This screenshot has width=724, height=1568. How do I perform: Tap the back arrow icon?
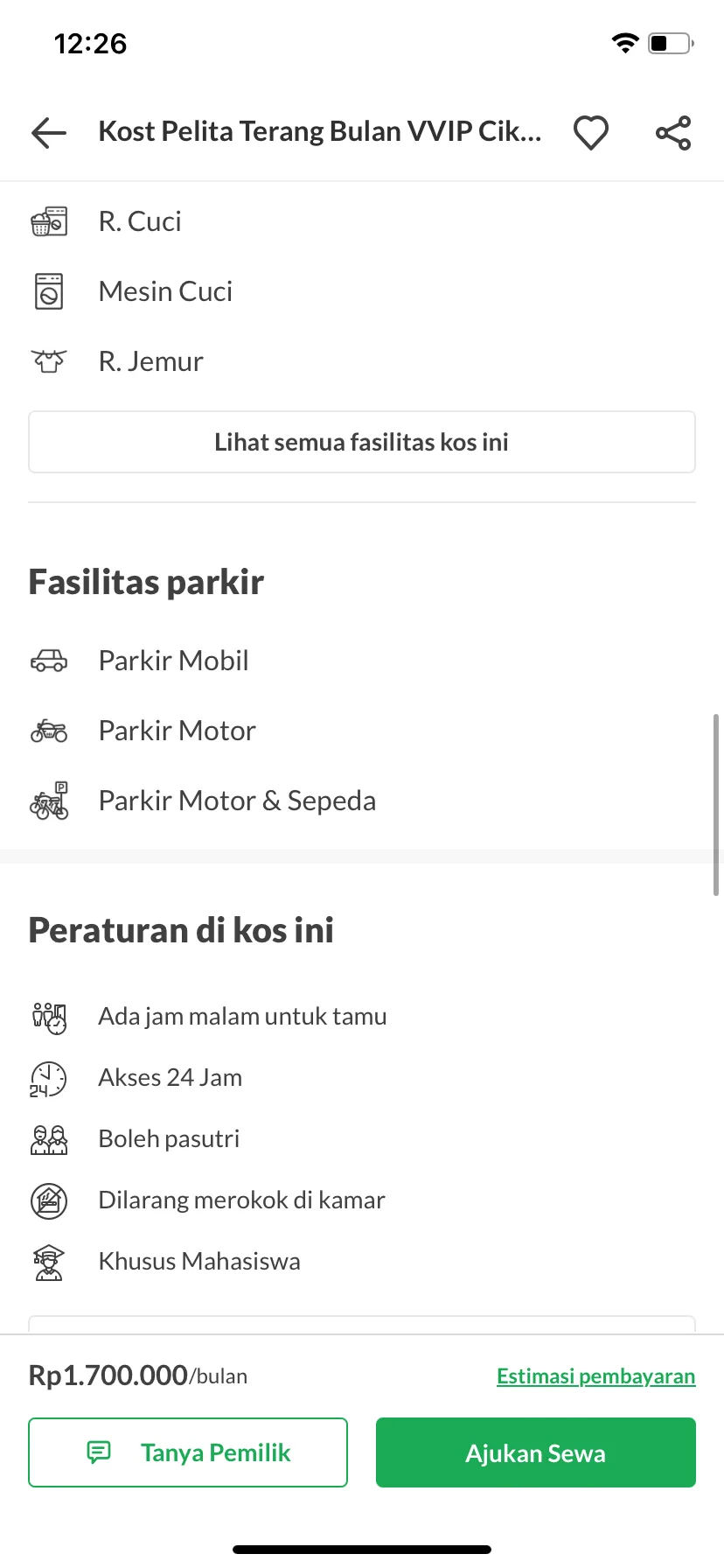pos(49,132)
